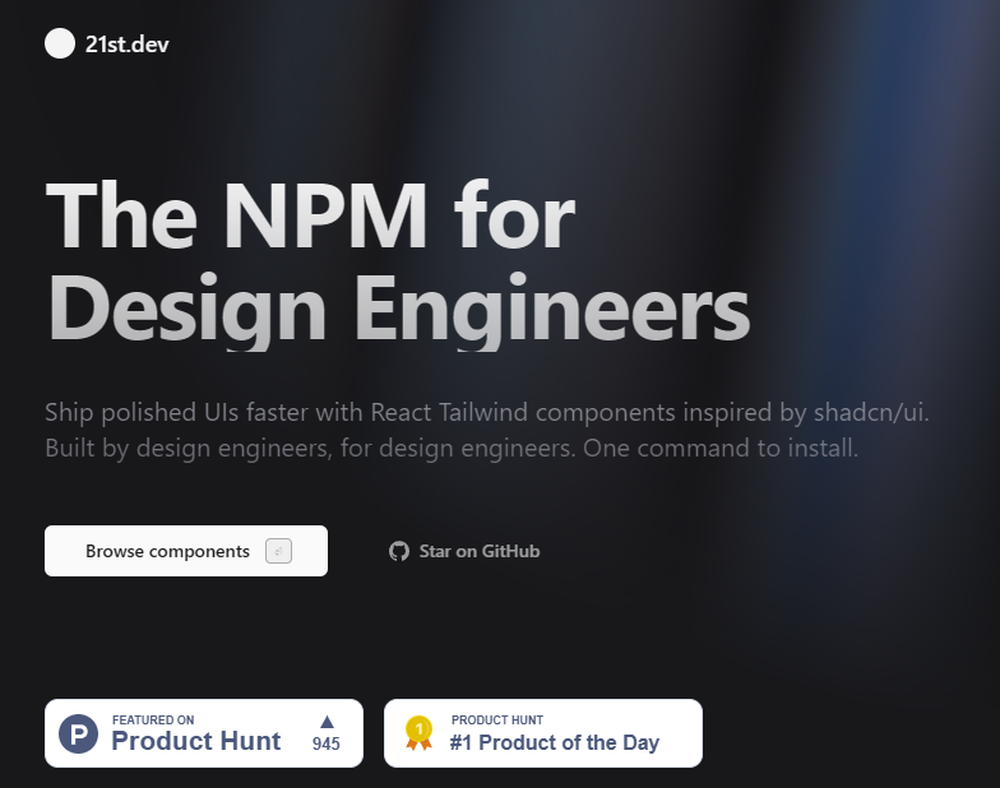Click the 945 upvote count

point(326,744)
